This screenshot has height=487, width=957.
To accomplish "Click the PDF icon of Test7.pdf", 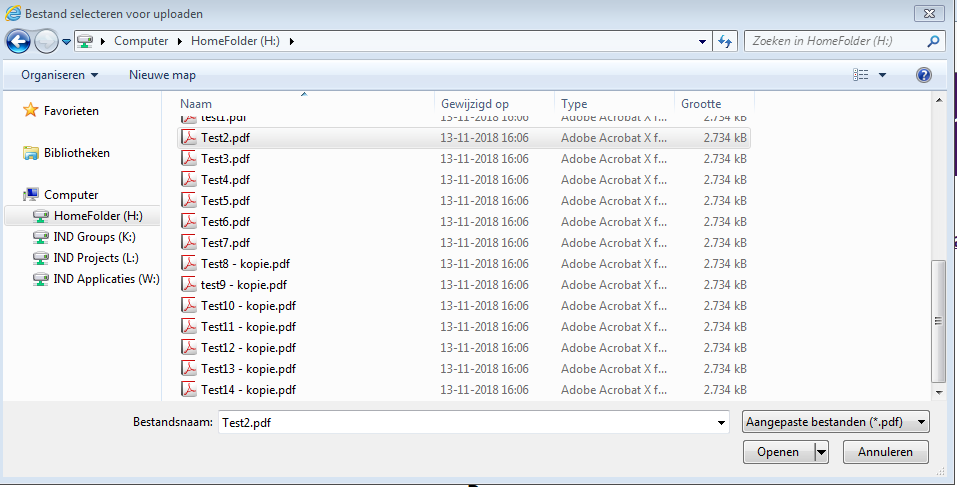I will tap(189, 242).
